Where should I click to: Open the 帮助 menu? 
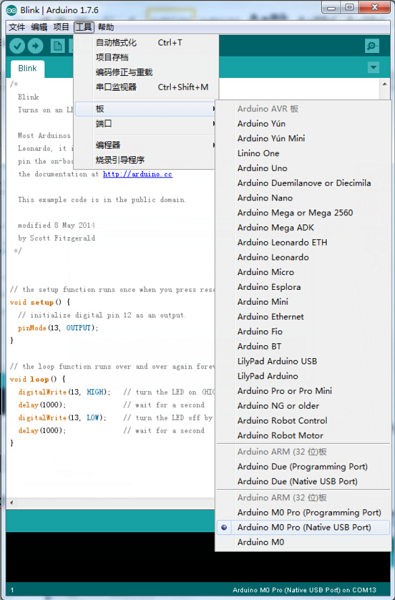point(106,27)
